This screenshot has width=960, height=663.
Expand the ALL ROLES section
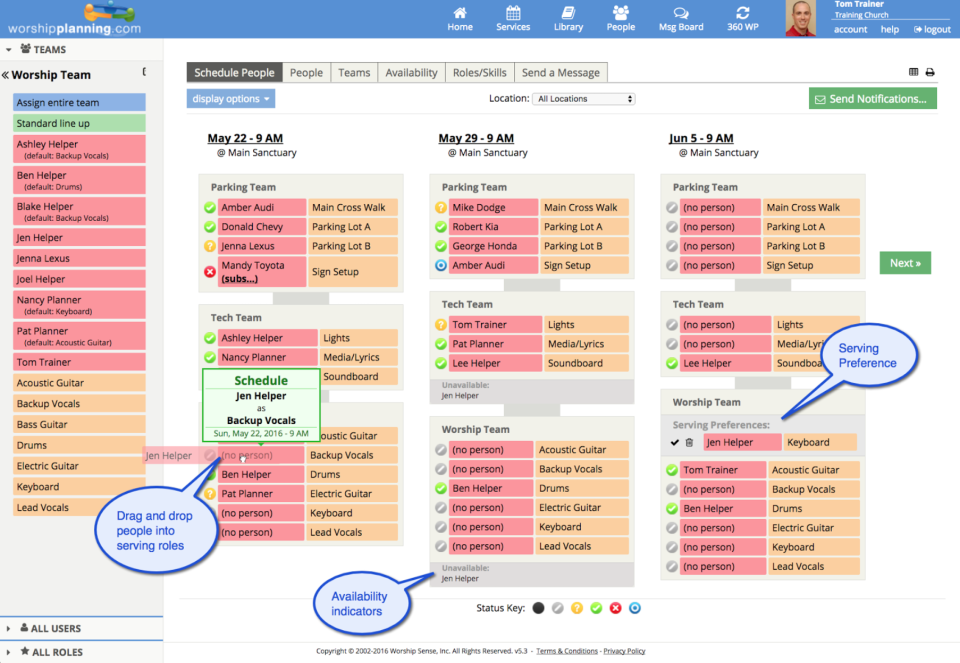click(9, 652)
